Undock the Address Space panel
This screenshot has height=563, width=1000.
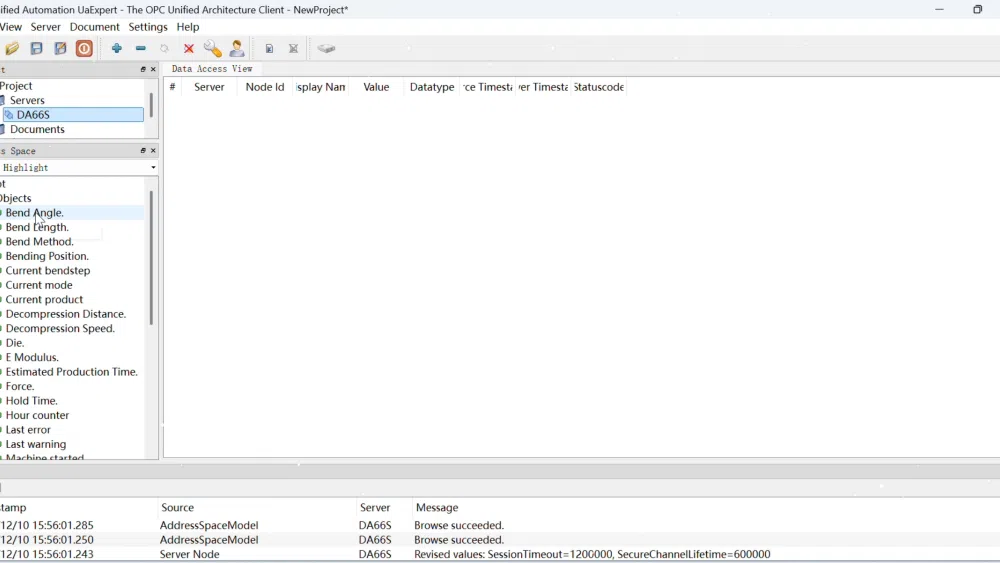143,150
